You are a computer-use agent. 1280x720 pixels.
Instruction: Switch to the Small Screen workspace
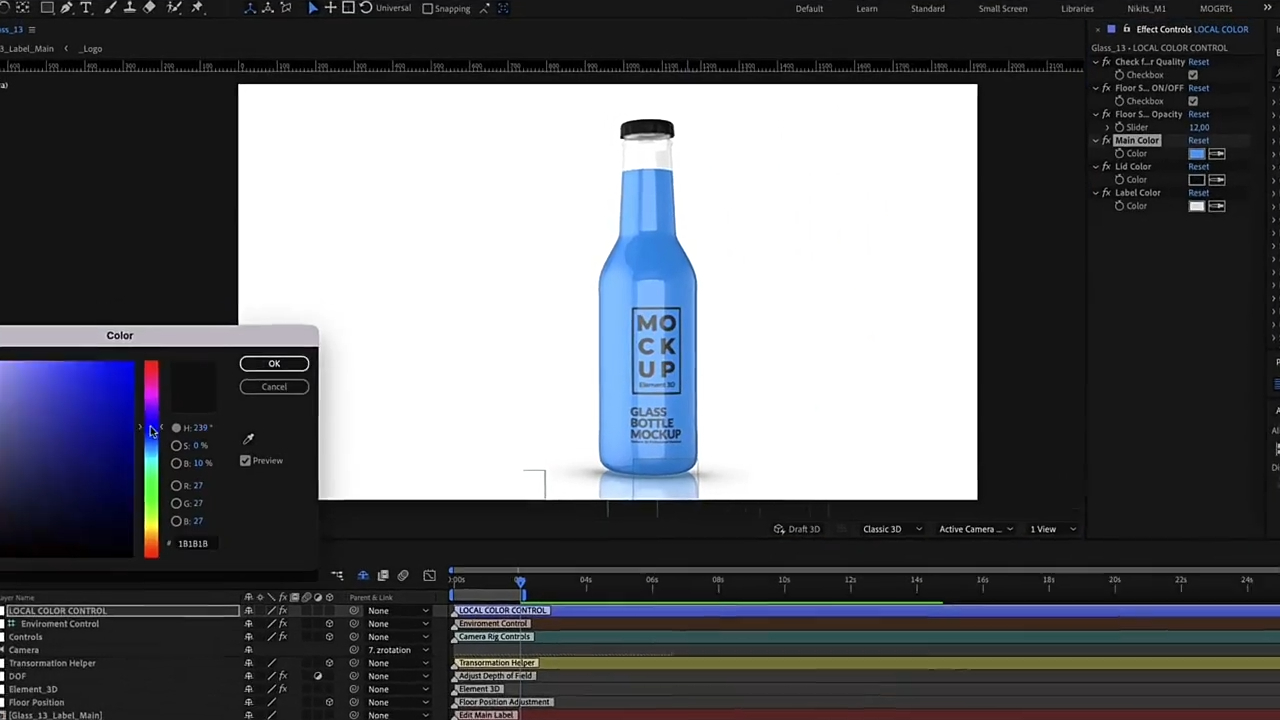(x=1002, y=9)
